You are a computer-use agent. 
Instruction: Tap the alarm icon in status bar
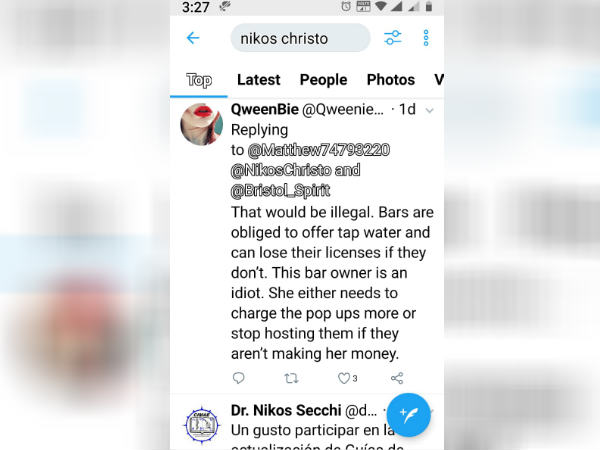coord(346,6)
